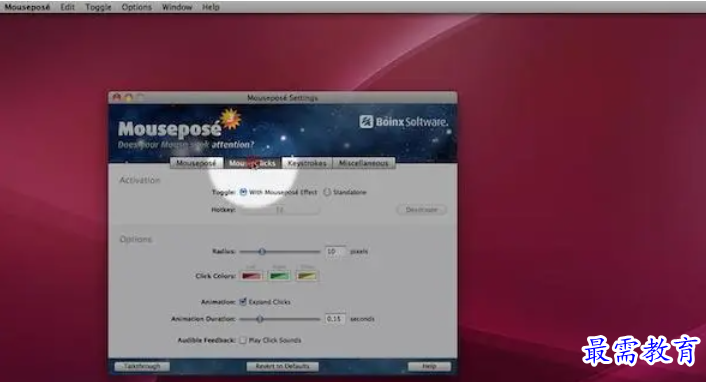This screenshot has height=382, width=706.
Task: Switch to the Mouse Clicks tab
Action: pyautogui.click(x=252, y=163)
